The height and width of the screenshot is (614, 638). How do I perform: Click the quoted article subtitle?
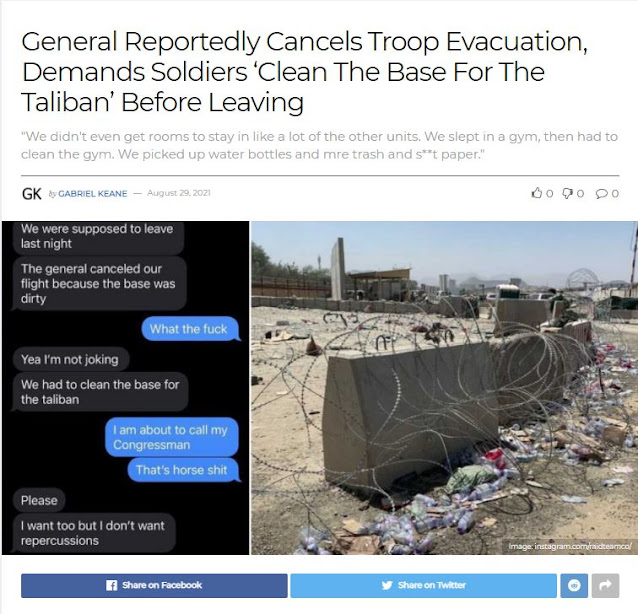(319, 145)
